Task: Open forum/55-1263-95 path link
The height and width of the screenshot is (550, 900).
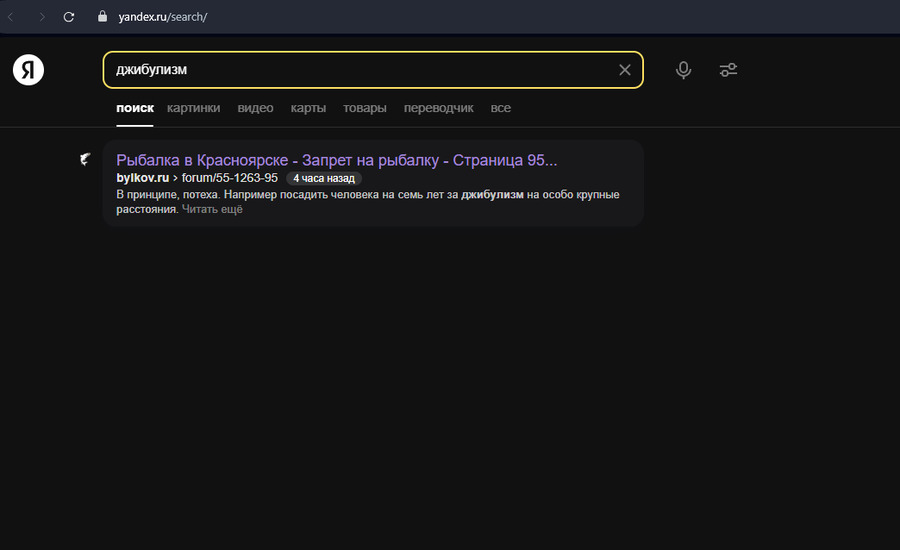Action: pyautogui.click(x=230, y=178)
